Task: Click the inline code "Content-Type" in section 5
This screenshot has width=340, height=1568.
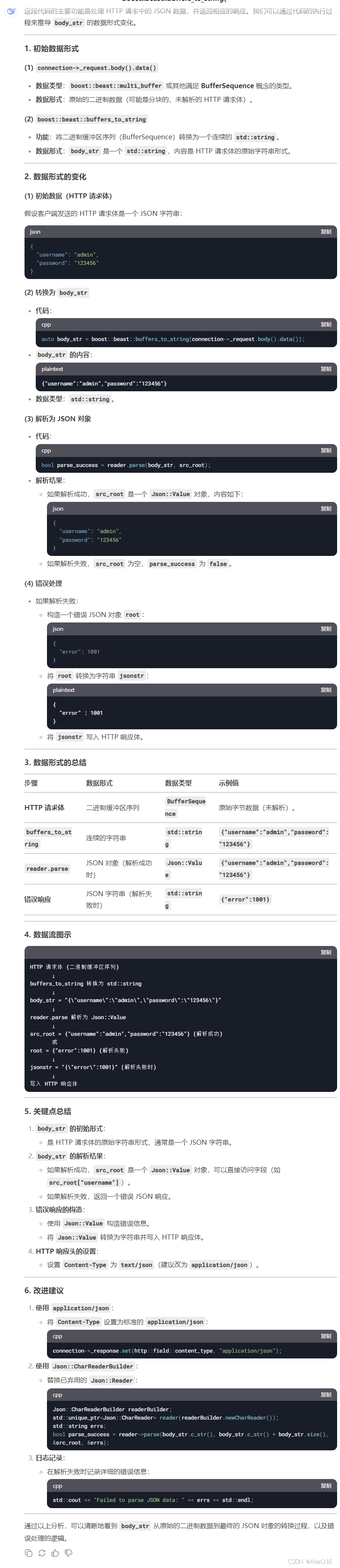Action: click(x=84, y=1265)
